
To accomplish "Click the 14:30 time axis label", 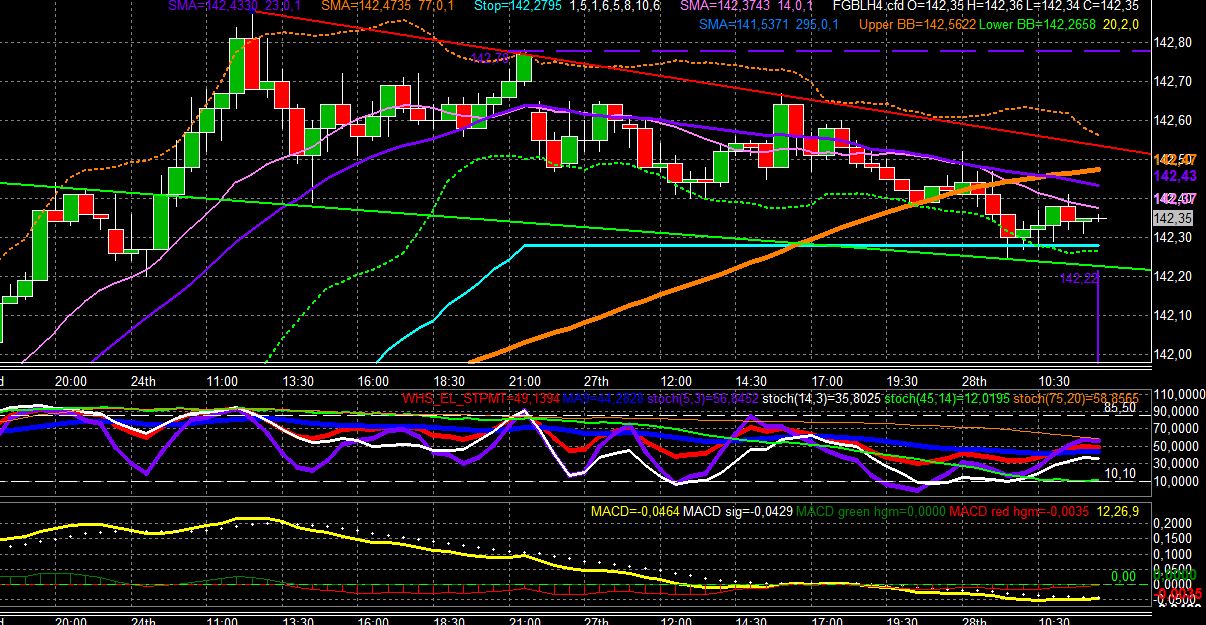I will coord(751,381).
